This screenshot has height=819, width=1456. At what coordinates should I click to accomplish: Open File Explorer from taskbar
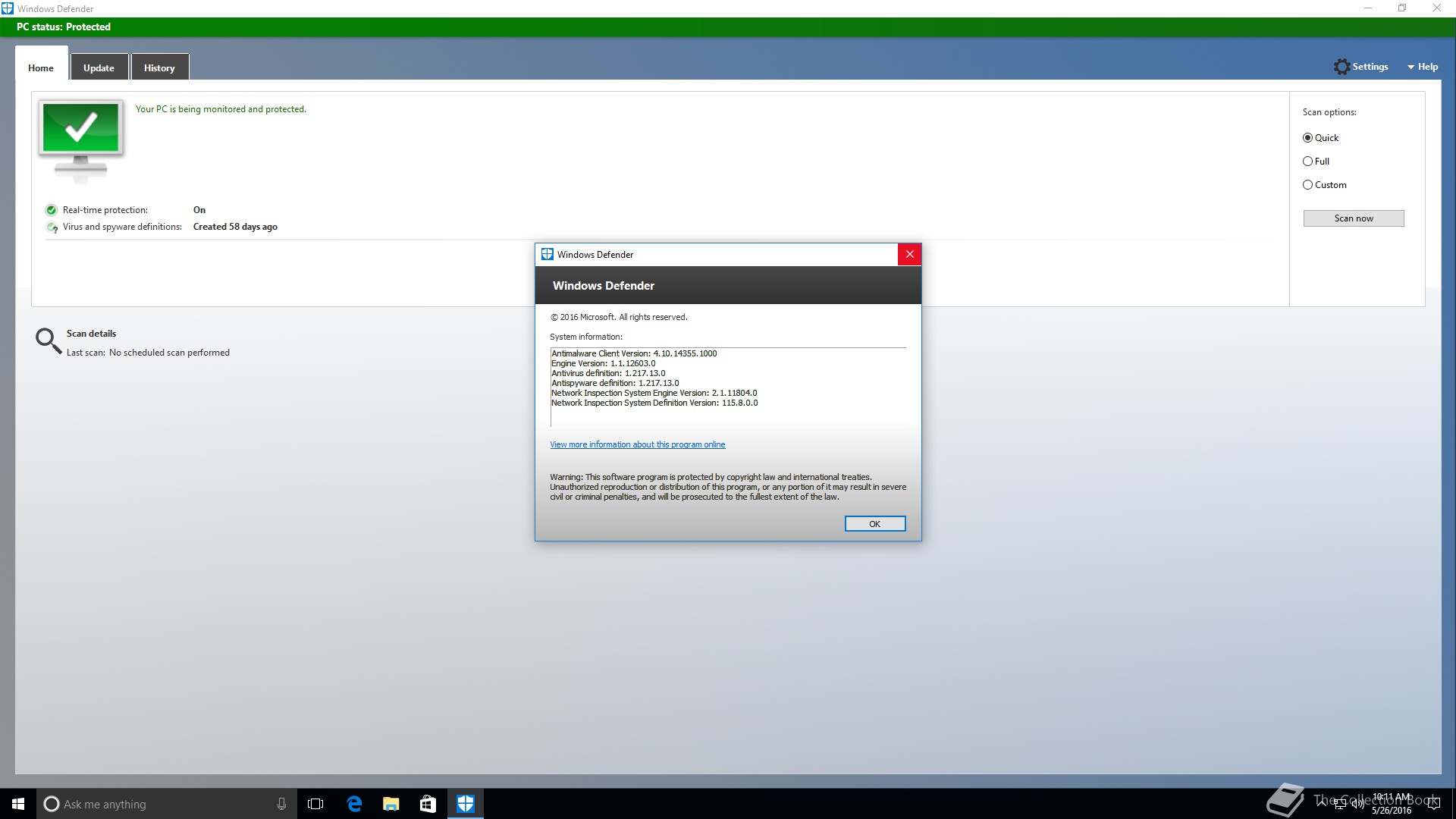(x=391, y=804)
